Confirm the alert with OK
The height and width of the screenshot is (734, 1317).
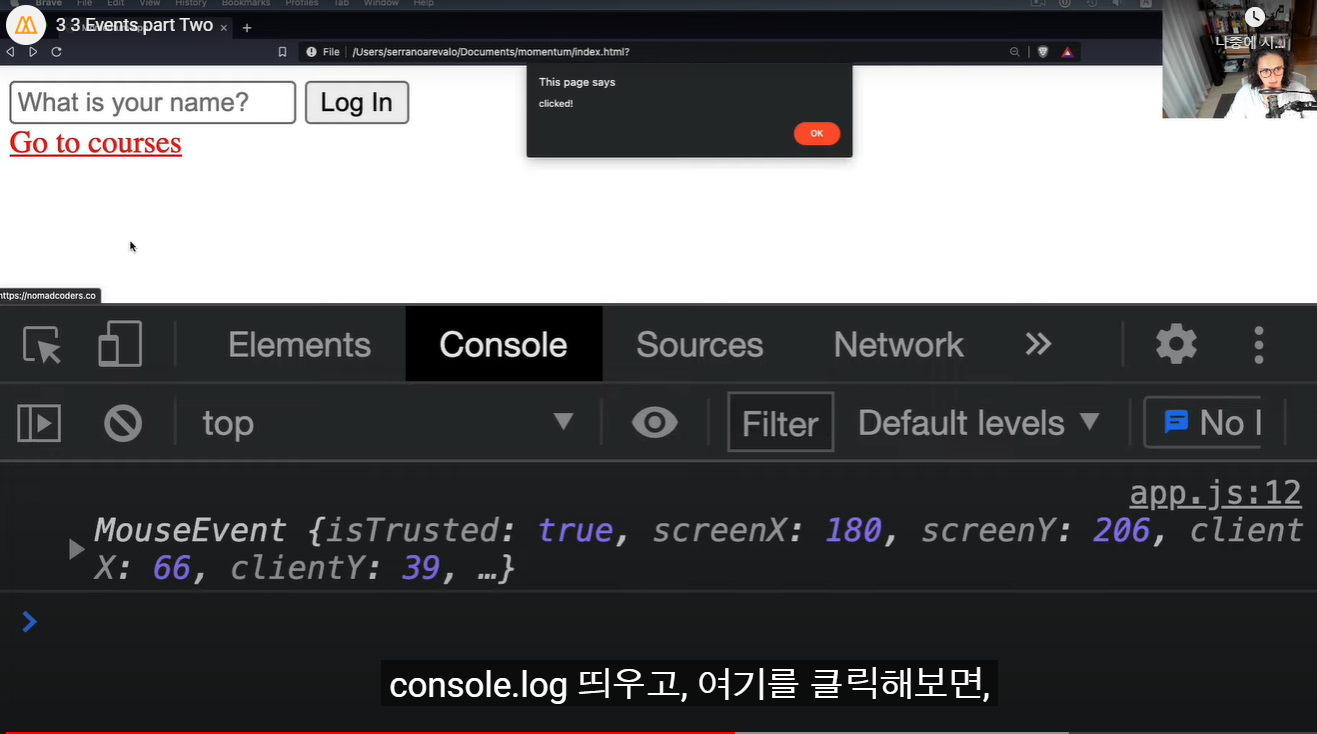tap(816, 134)
